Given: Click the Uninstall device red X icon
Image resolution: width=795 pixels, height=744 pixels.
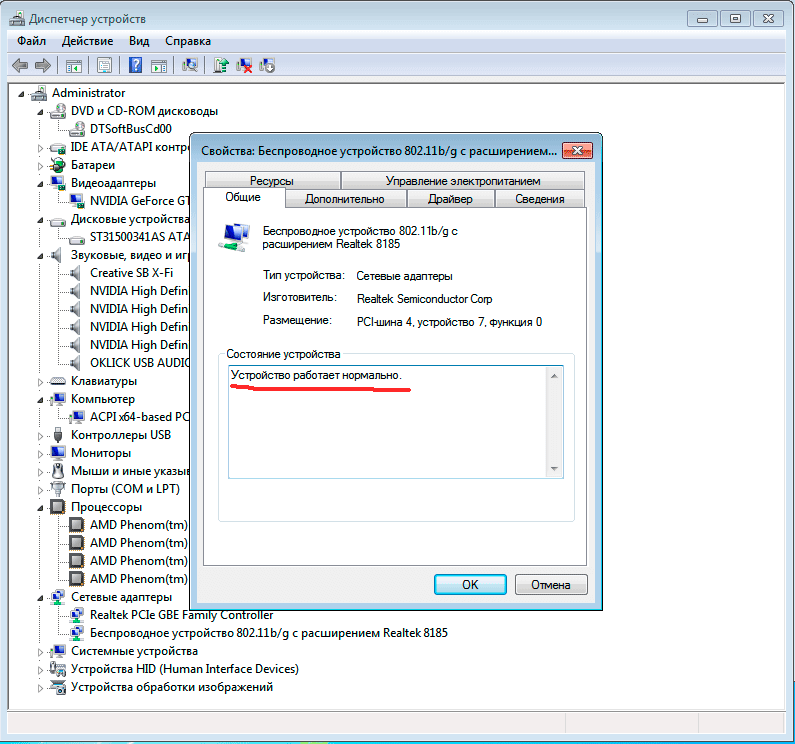Looking at the screenshot, I should pyautogui.click(x=244, y=66).
